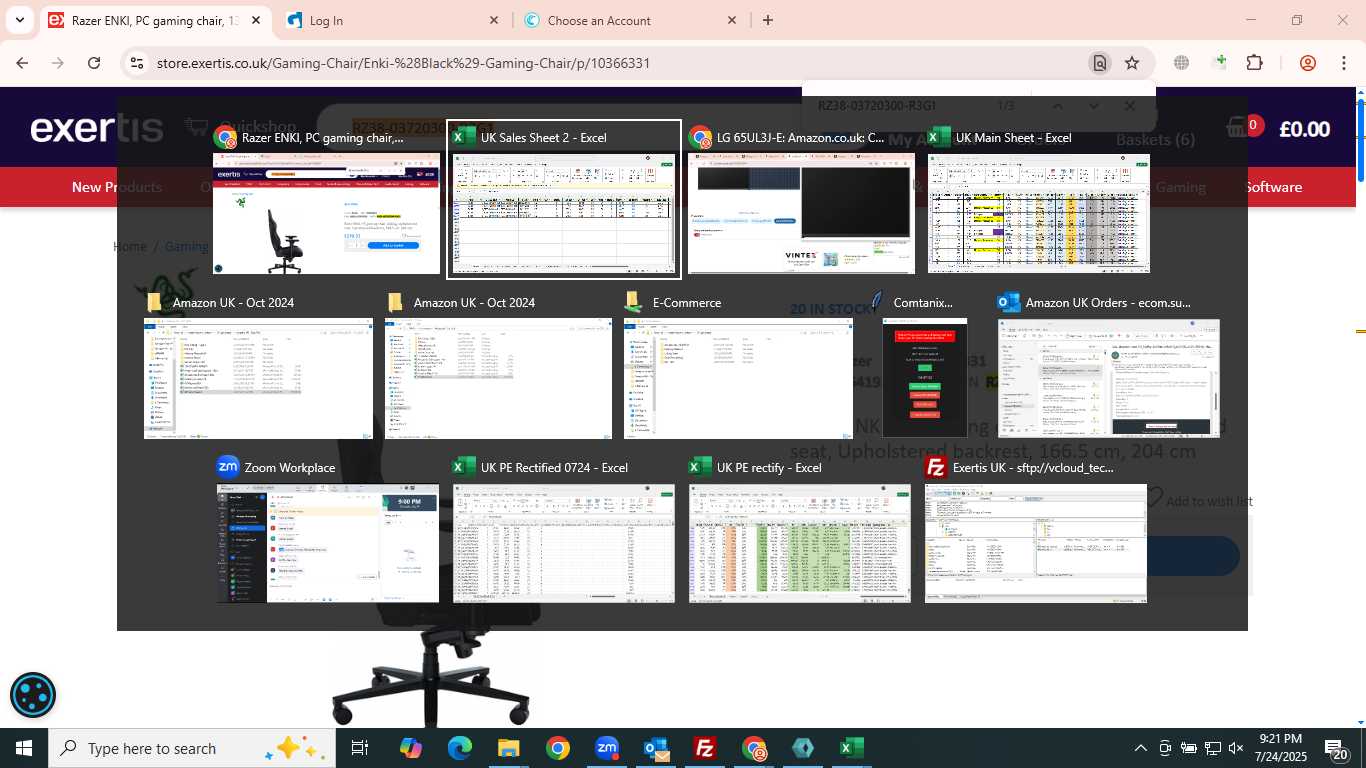Open the Chrome profile avatar
Image resolution: width=1366 pixels, height=768 pixels.
1307,63
